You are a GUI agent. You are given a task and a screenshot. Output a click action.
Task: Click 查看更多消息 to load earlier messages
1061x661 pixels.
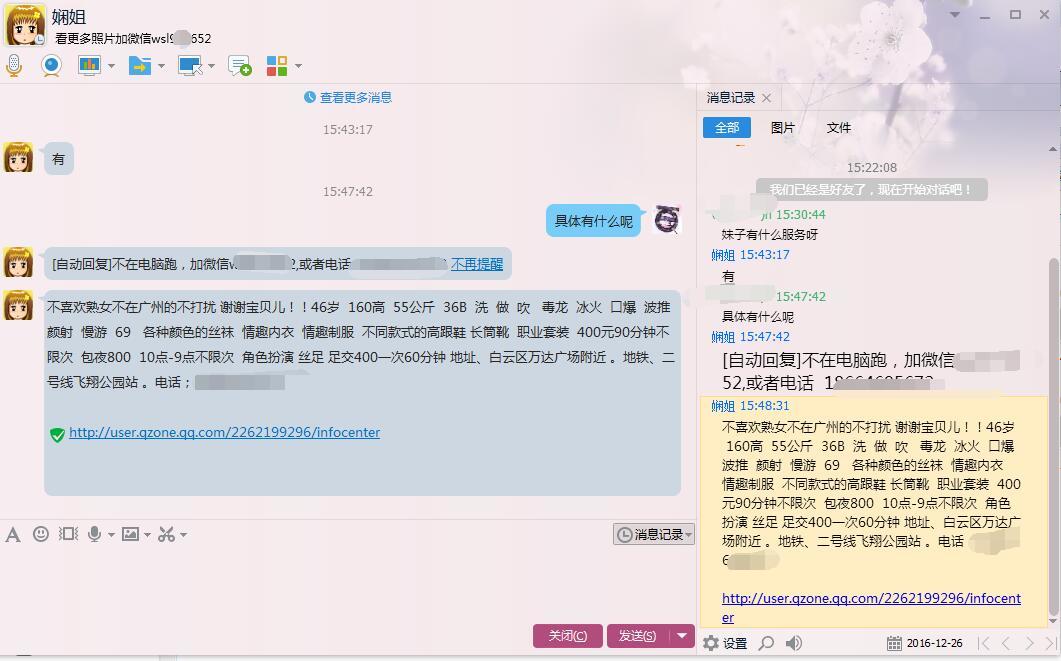[348, 97]
